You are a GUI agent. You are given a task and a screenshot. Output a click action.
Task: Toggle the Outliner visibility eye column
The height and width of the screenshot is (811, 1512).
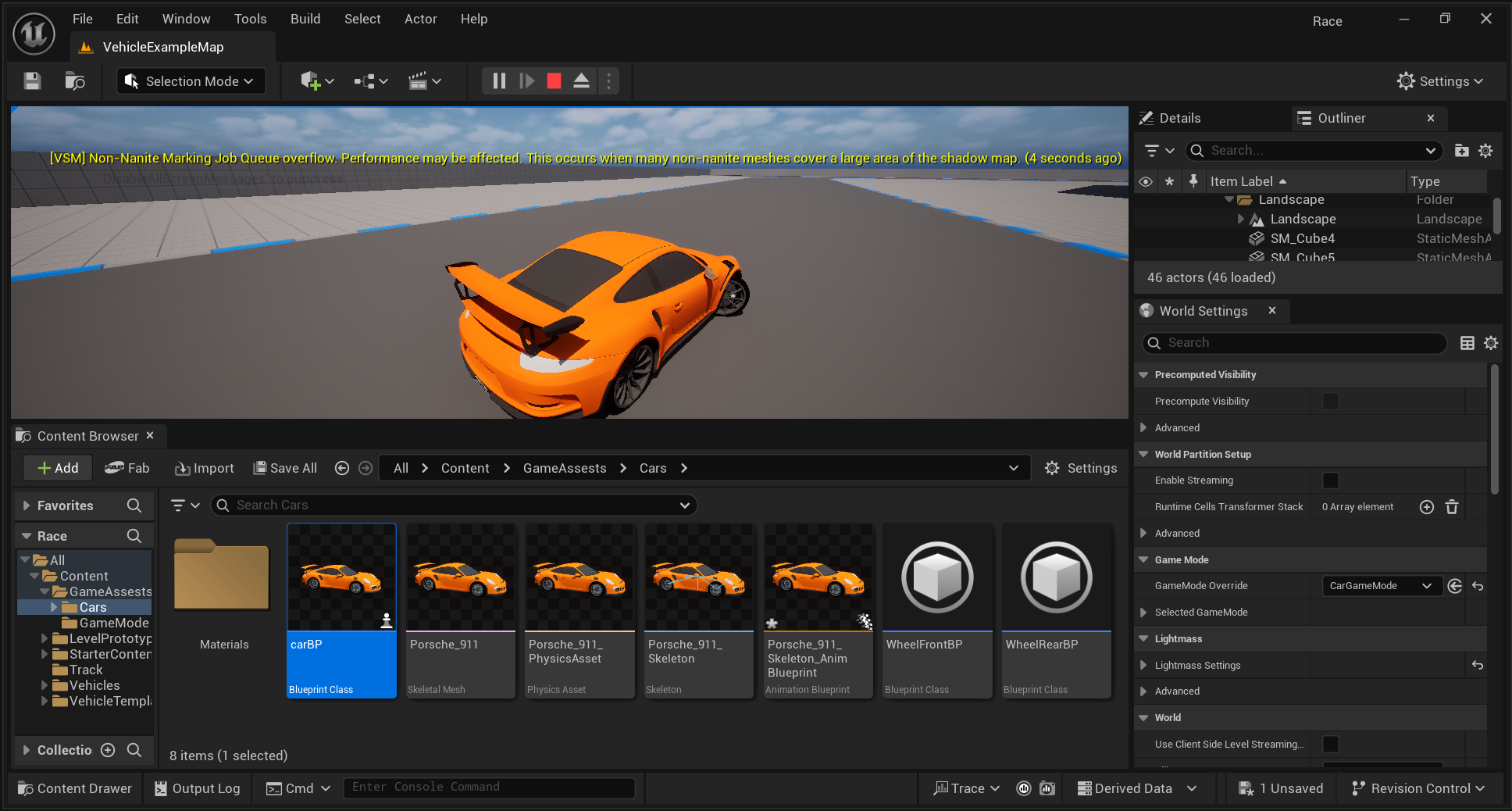tap(1146, 181)
